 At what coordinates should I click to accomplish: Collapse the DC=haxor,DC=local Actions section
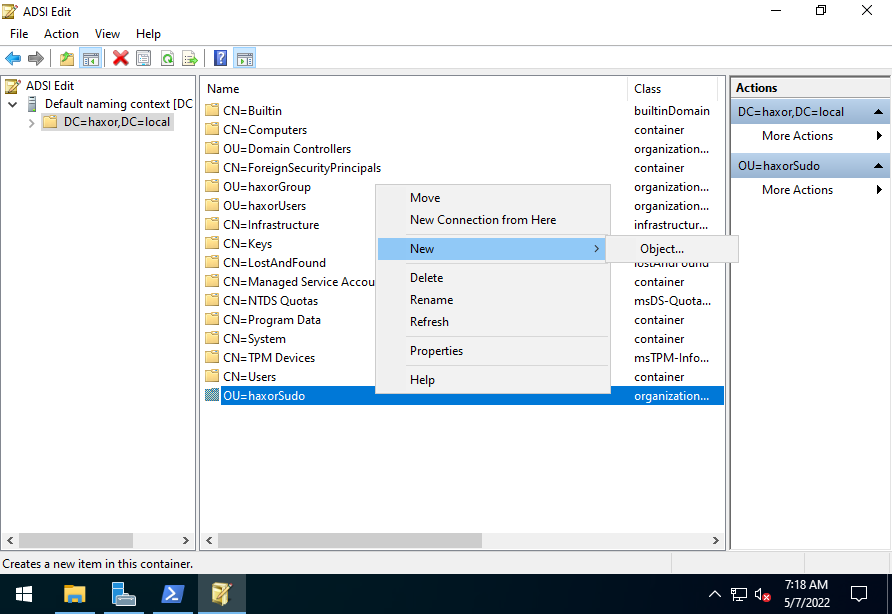click(x=878, y=112)
